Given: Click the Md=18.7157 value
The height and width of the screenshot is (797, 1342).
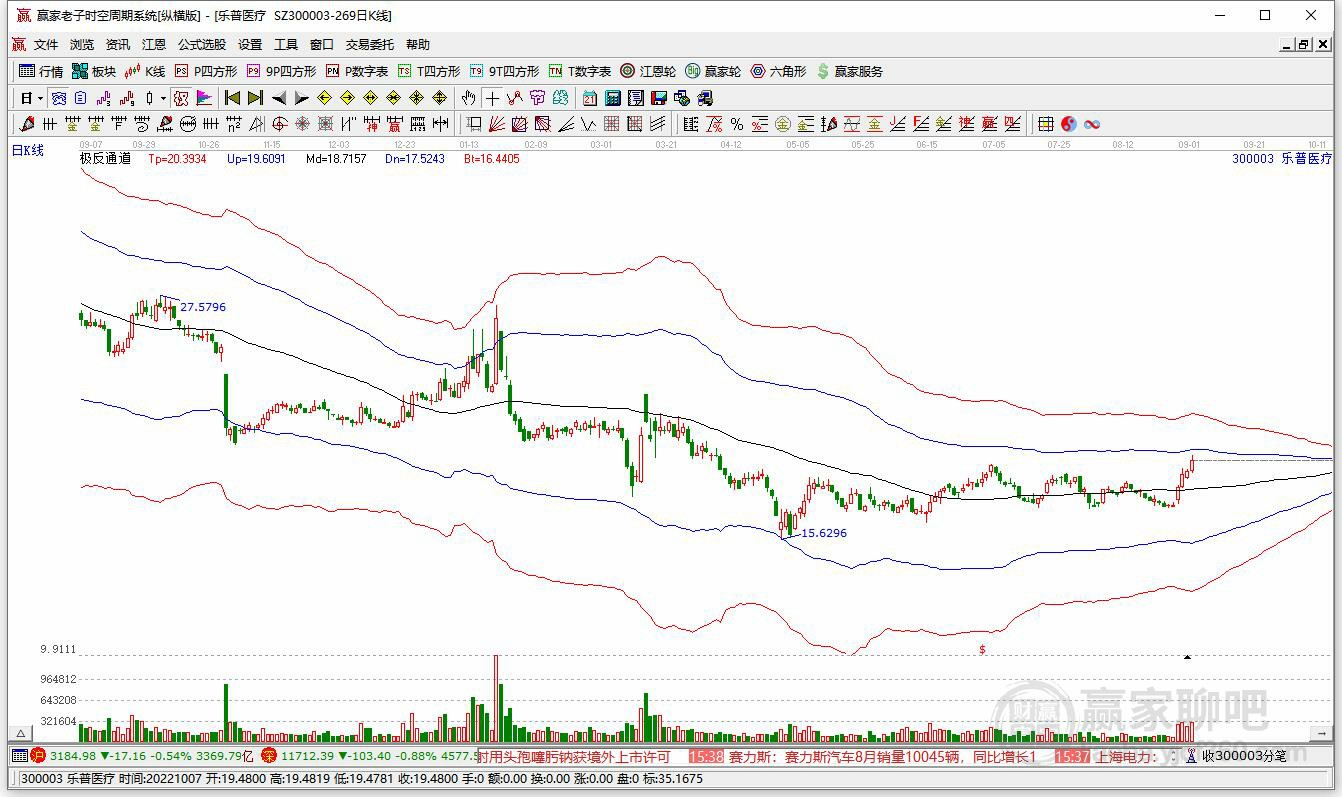Looking at the screenshot, I should click(336, 158).
